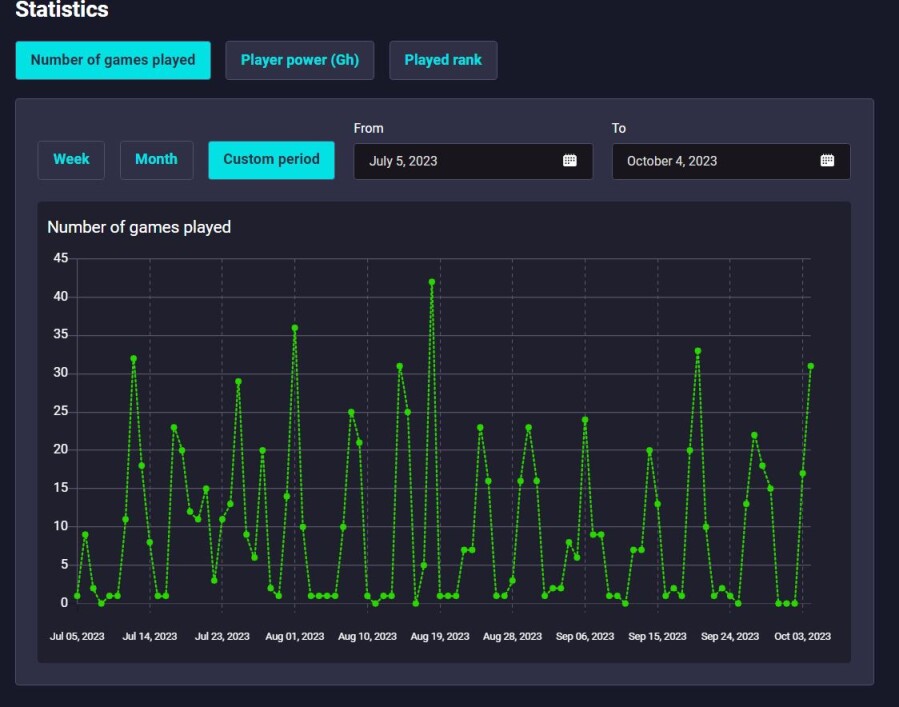Screen dimensions: 899x707
Task: Click the From date field July 5, 2023
Action: [x=473, y=161]
